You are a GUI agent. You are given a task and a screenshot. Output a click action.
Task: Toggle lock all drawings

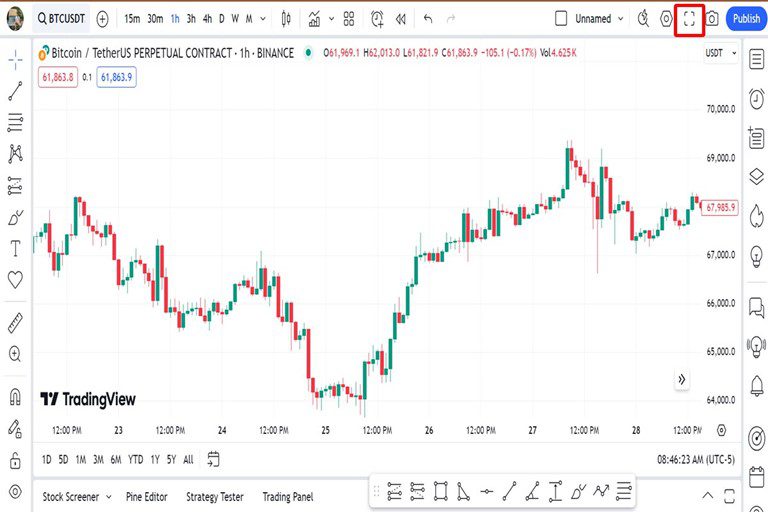tap(15, 461)
